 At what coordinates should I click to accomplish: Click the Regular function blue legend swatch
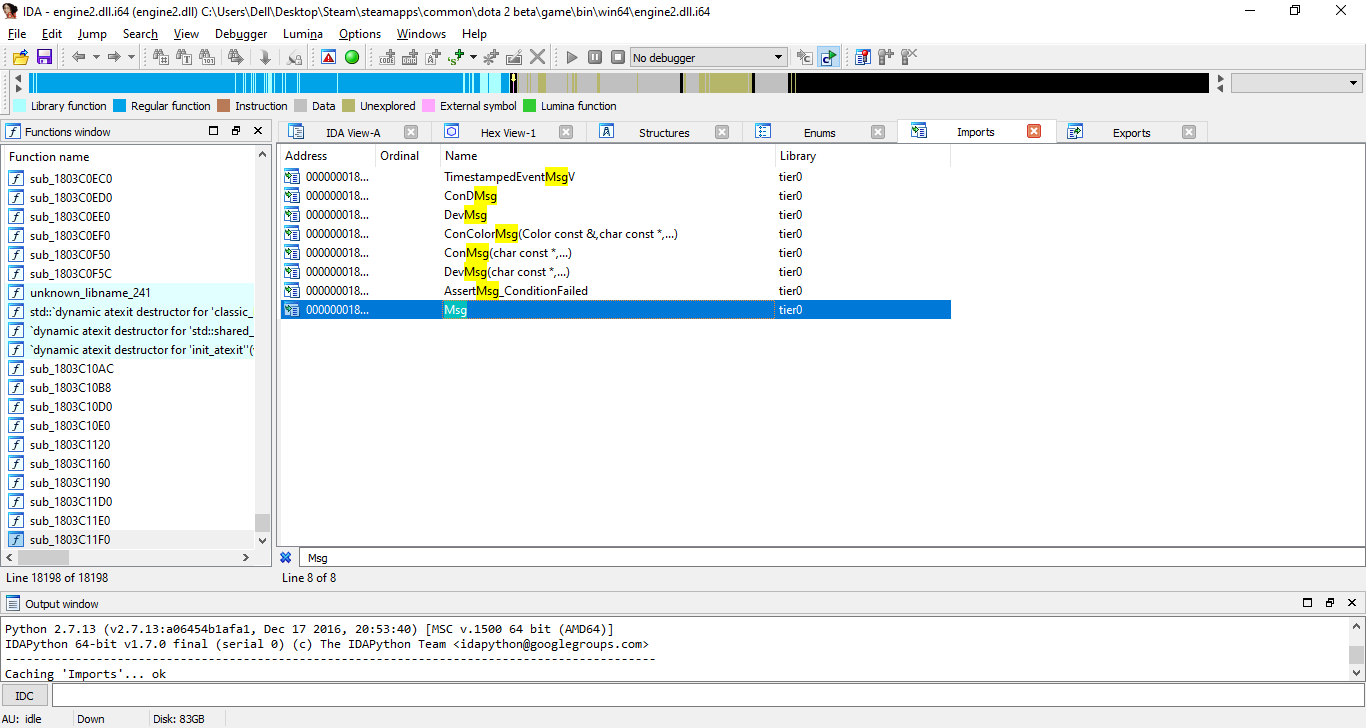[119, 106]
